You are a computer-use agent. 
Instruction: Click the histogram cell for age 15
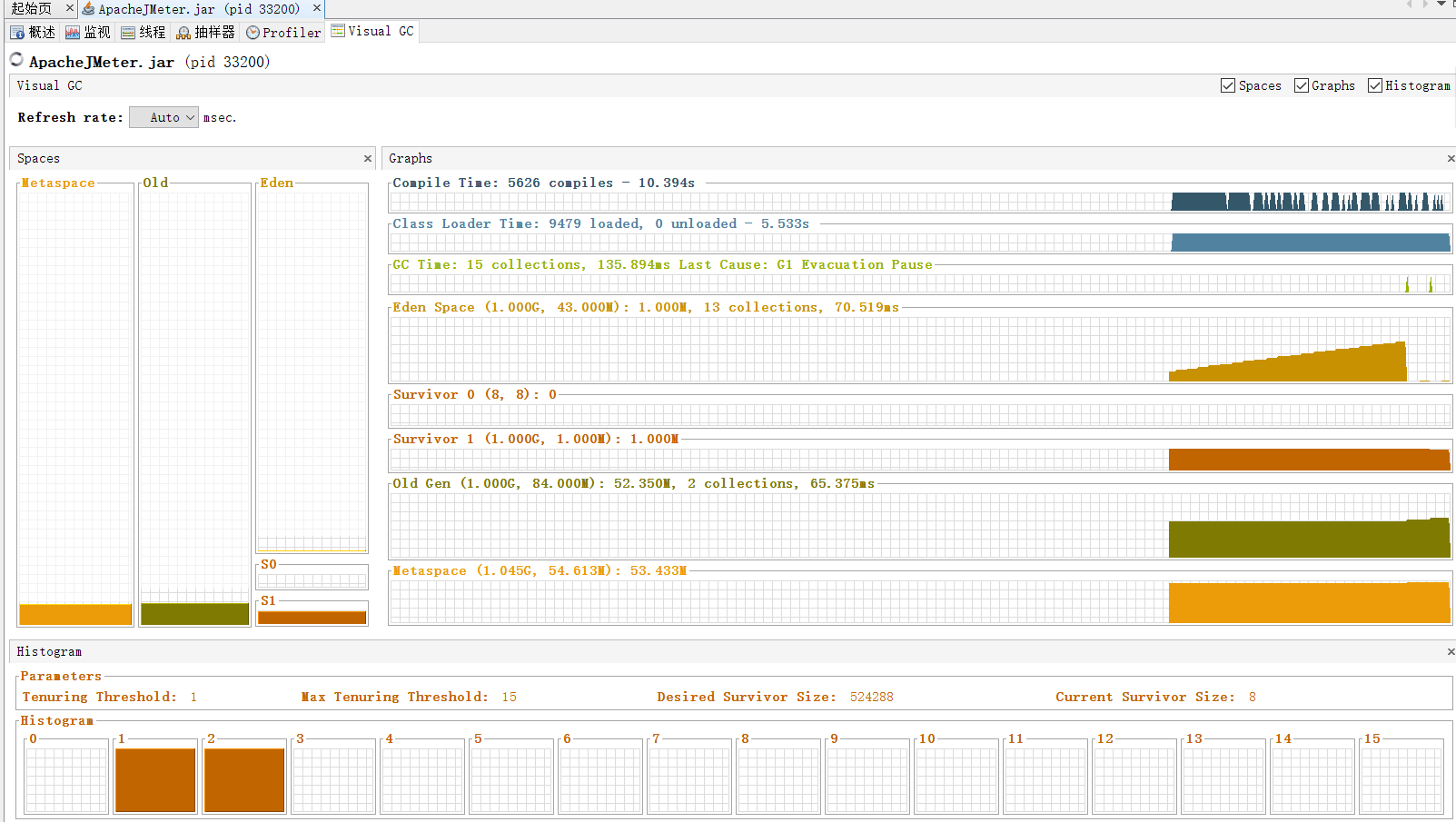point(1402,779)
